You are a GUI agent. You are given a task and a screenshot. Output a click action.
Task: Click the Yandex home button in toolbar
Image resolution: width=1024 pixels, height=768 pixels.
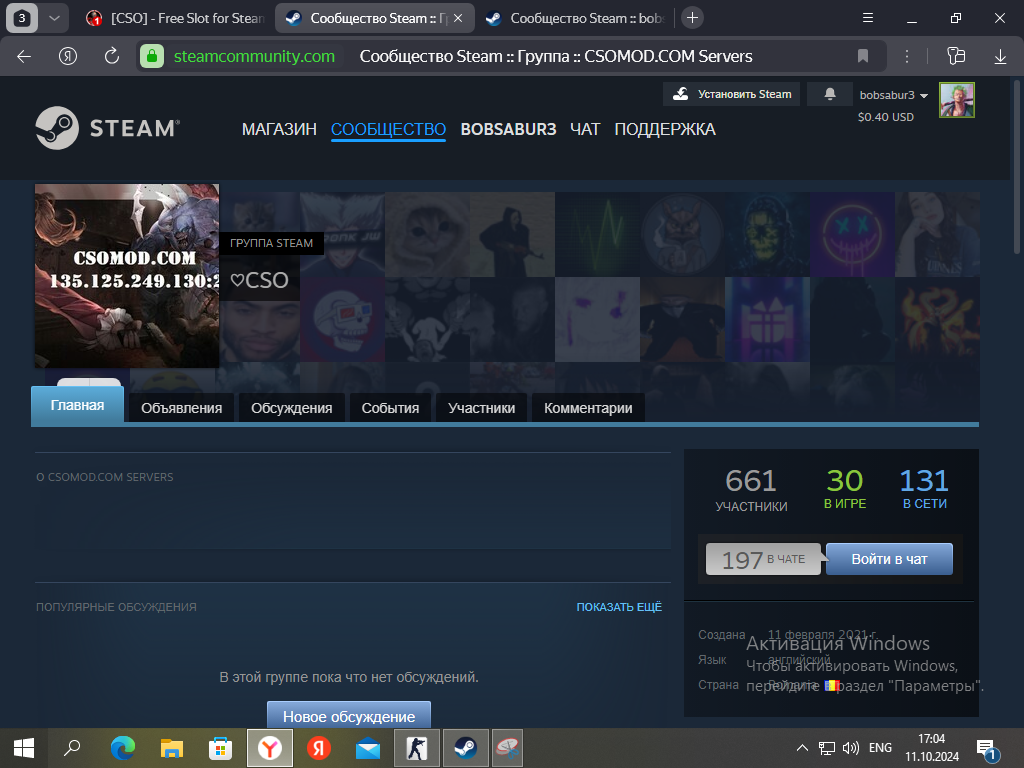pyautogui.click(x=68, y=56)
